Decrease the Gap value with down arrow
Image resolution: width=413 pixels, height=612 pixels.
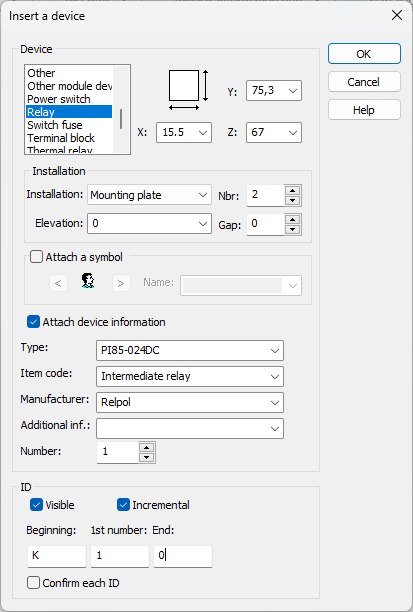coord(292,230)
